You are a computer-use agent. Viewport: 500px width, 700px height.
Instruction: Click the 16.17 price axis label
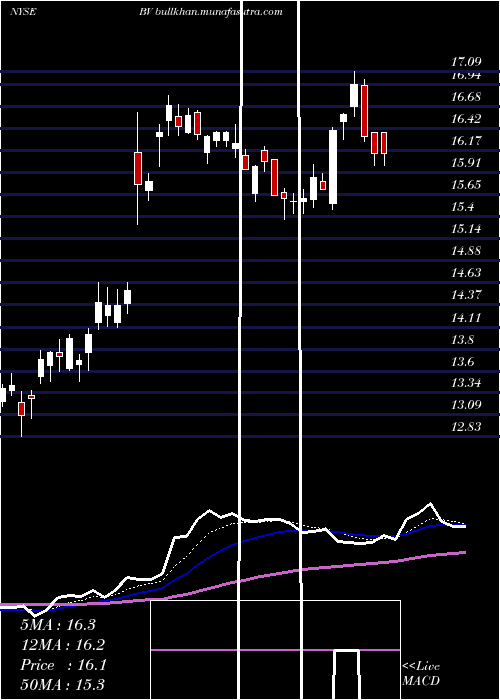(466, 141)
